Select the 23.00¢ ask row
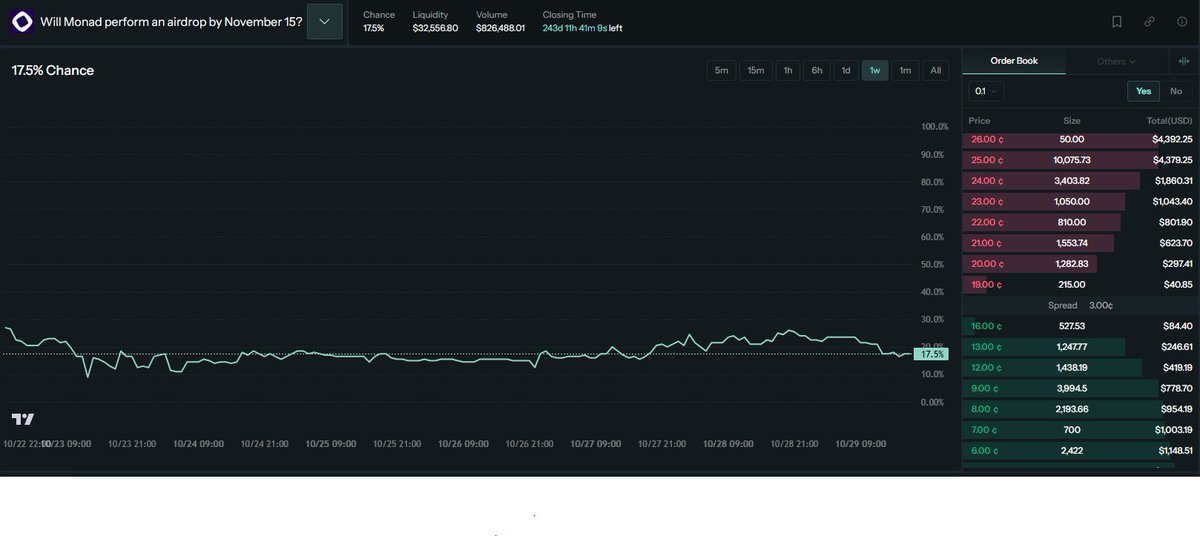The height and width of the screenshot is (536, 1200). tap(1080, 201)
